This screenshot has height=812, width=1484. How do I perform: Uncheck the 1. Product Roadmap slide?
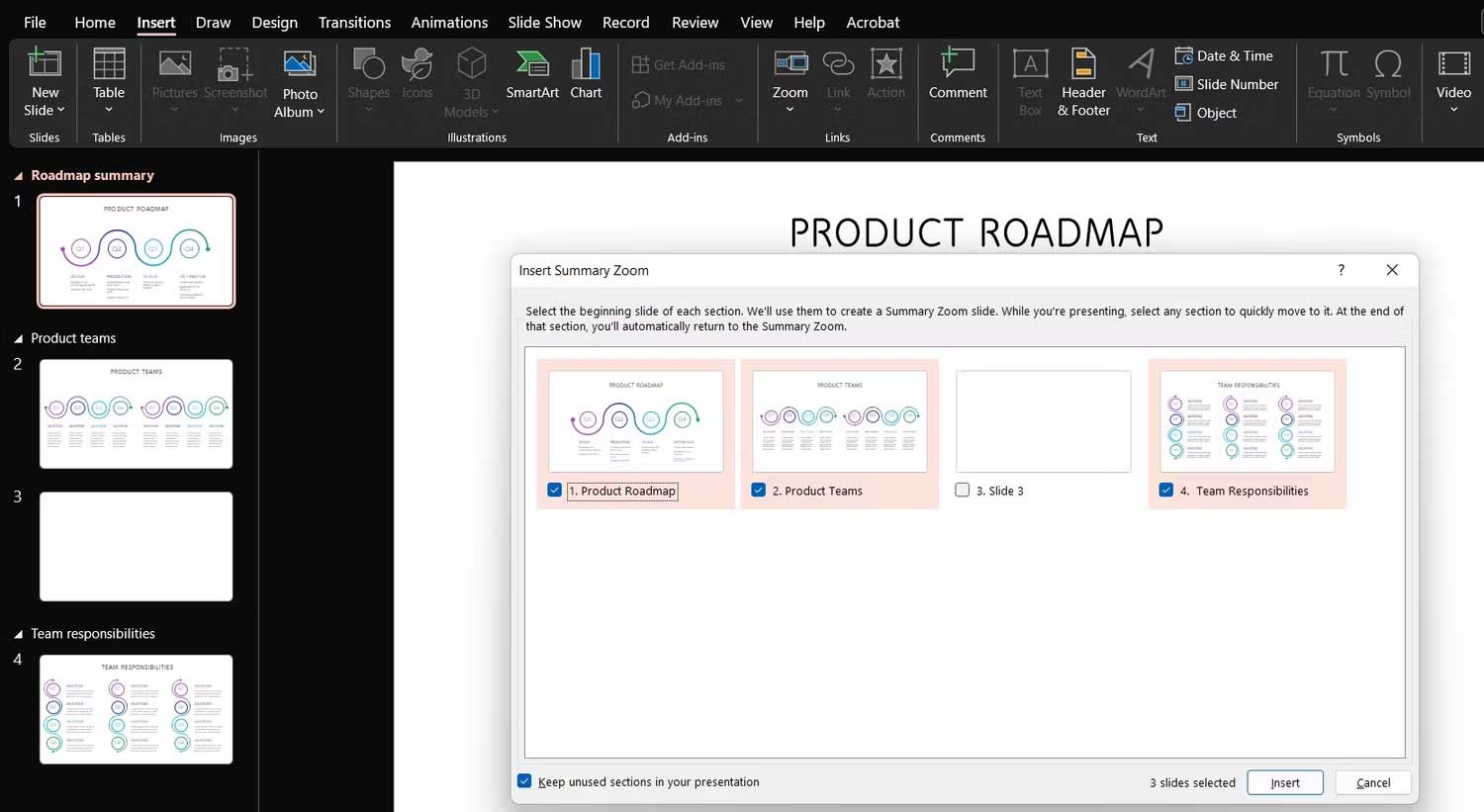[x=554, y=490]
